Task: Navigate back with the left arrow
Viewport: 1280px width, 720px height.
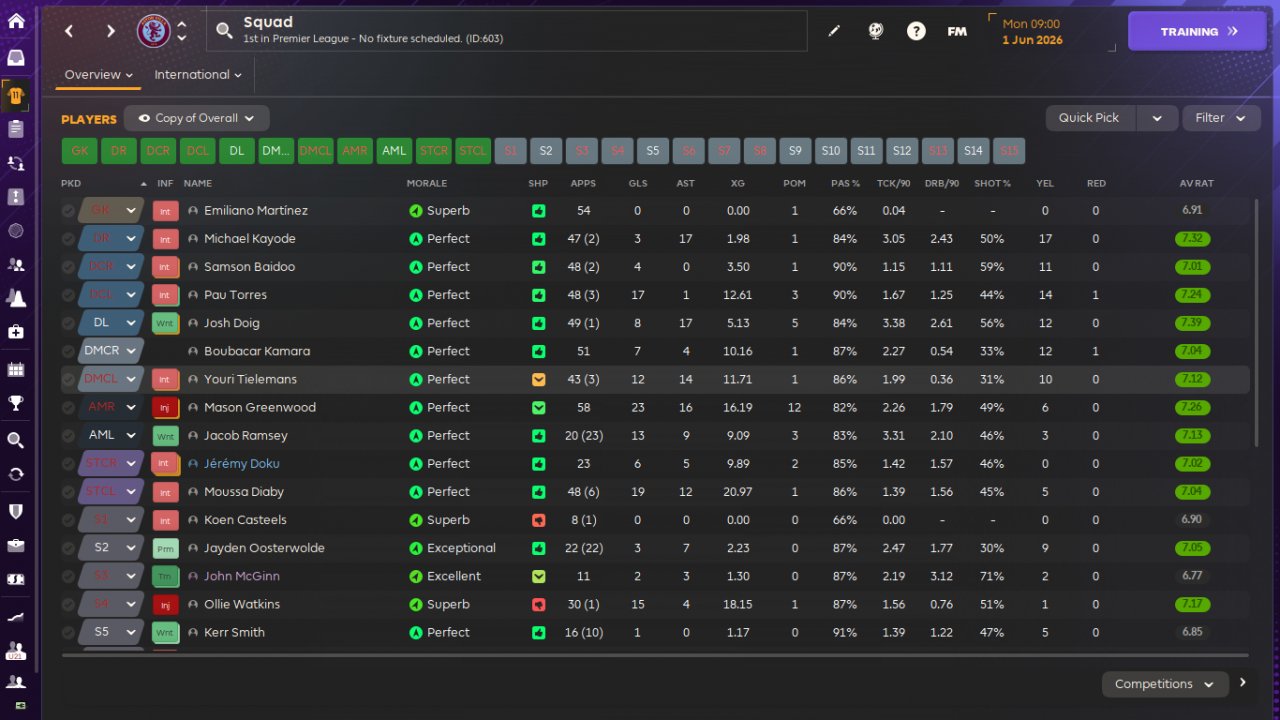Action: 69,31
